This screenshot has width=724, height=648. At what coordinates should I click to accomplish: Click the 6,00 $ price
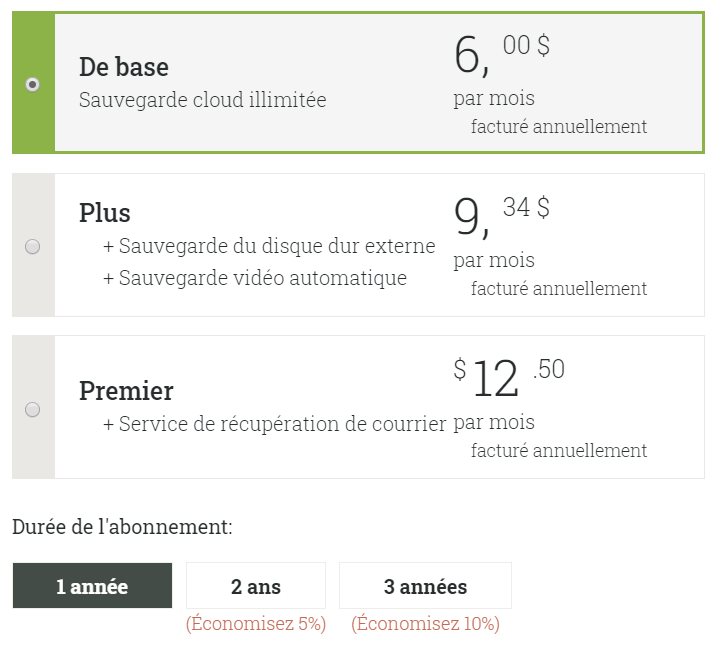[502, 55]
